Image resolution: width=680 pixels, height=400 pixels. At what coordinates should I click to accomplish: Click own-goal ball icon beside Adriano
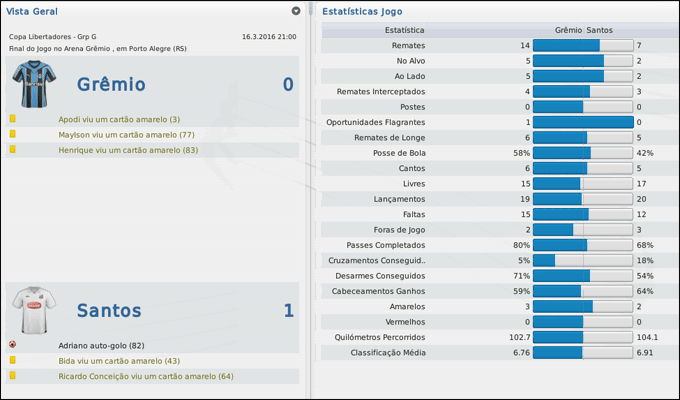pos(13,344)
